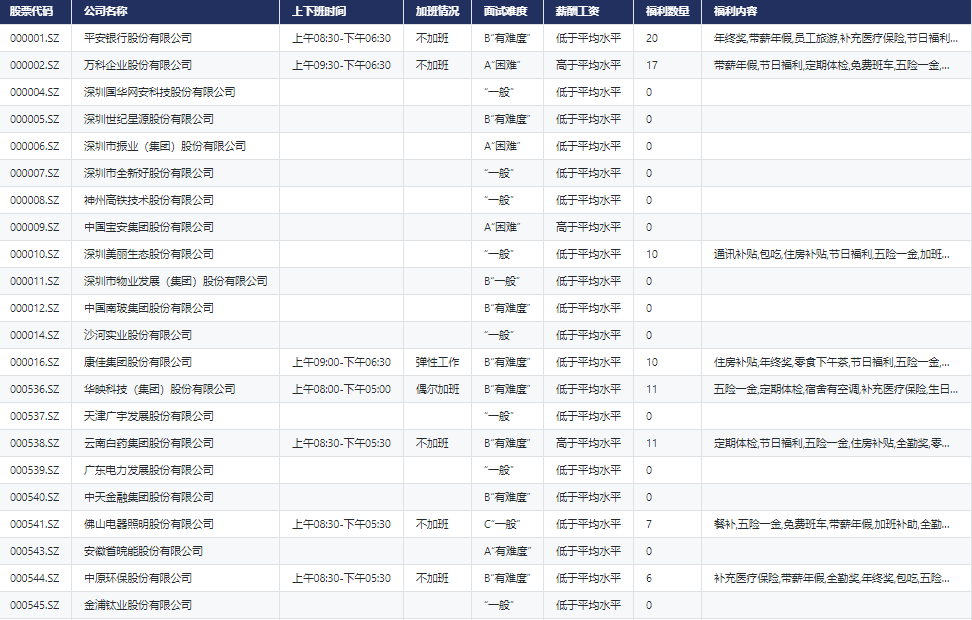This screenshot has width=972, height=620.
Task: Select stock code 000543.SZ
Action: (x=35, y=551)
